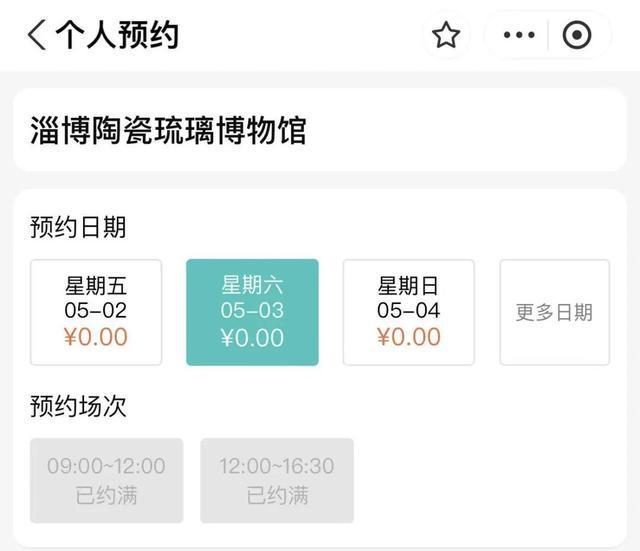Pick the 09:00~12:00 session slot
This screenshot has width=640, height=551.
point(107,480)
